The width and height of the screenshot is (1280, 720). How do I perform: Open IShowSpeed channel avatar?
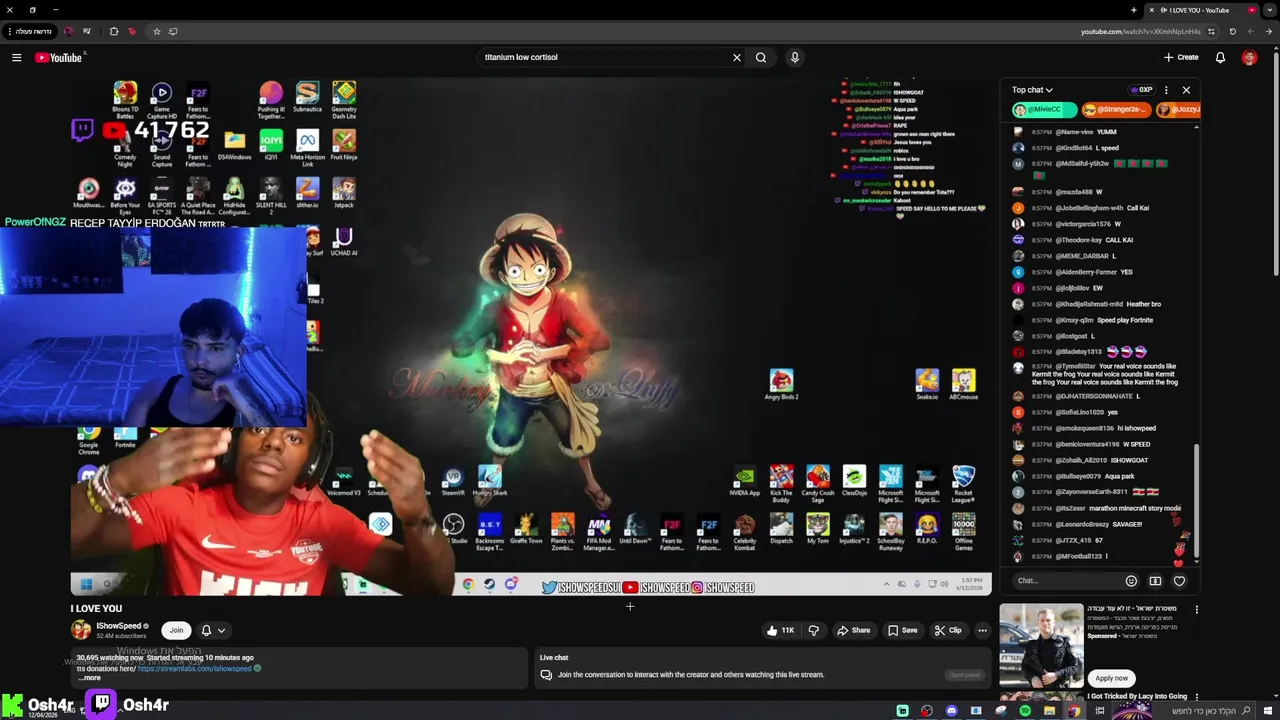point(80,630)
